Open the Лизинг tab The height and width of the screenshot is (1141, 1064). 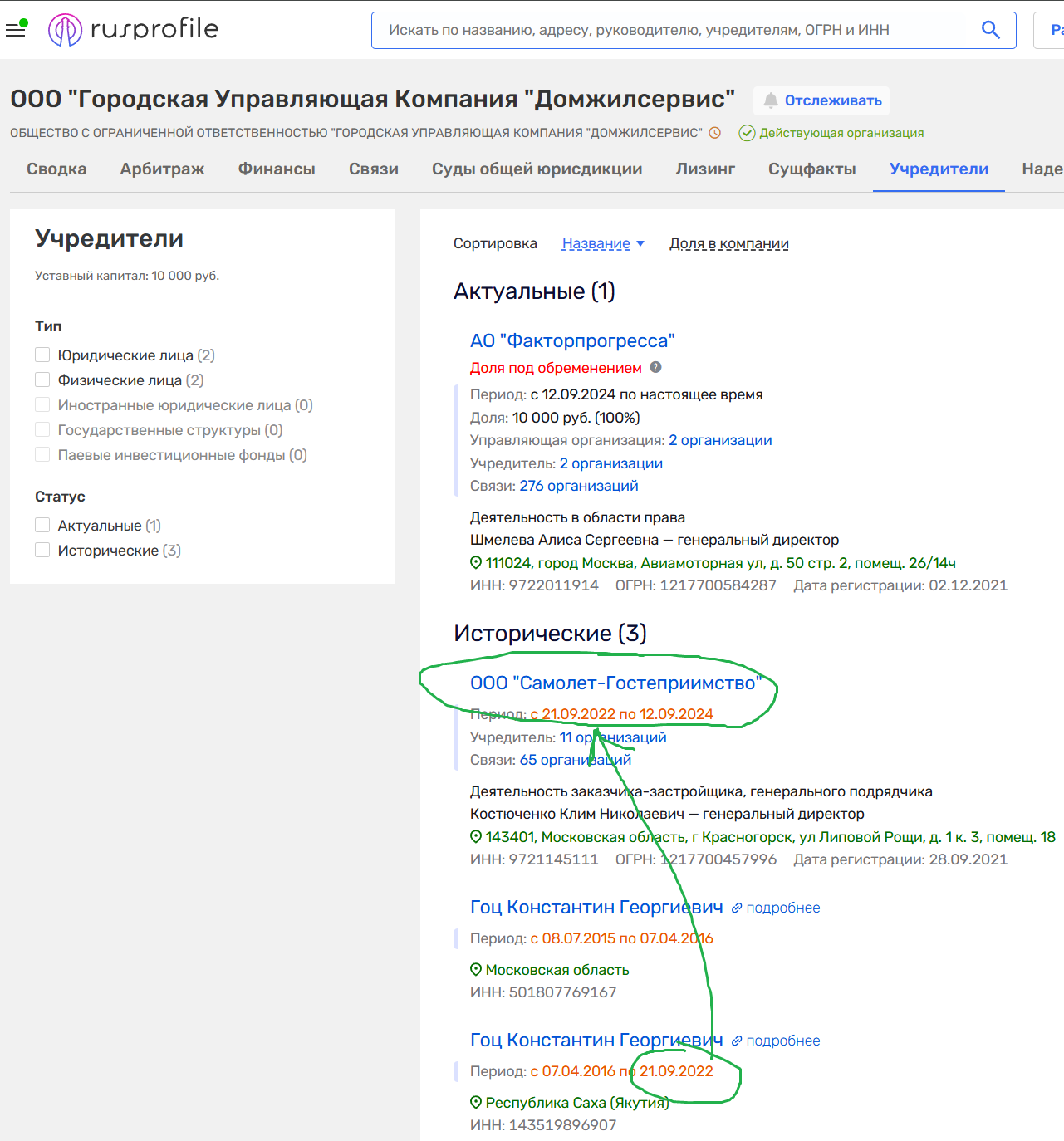[x=705, y=169]
